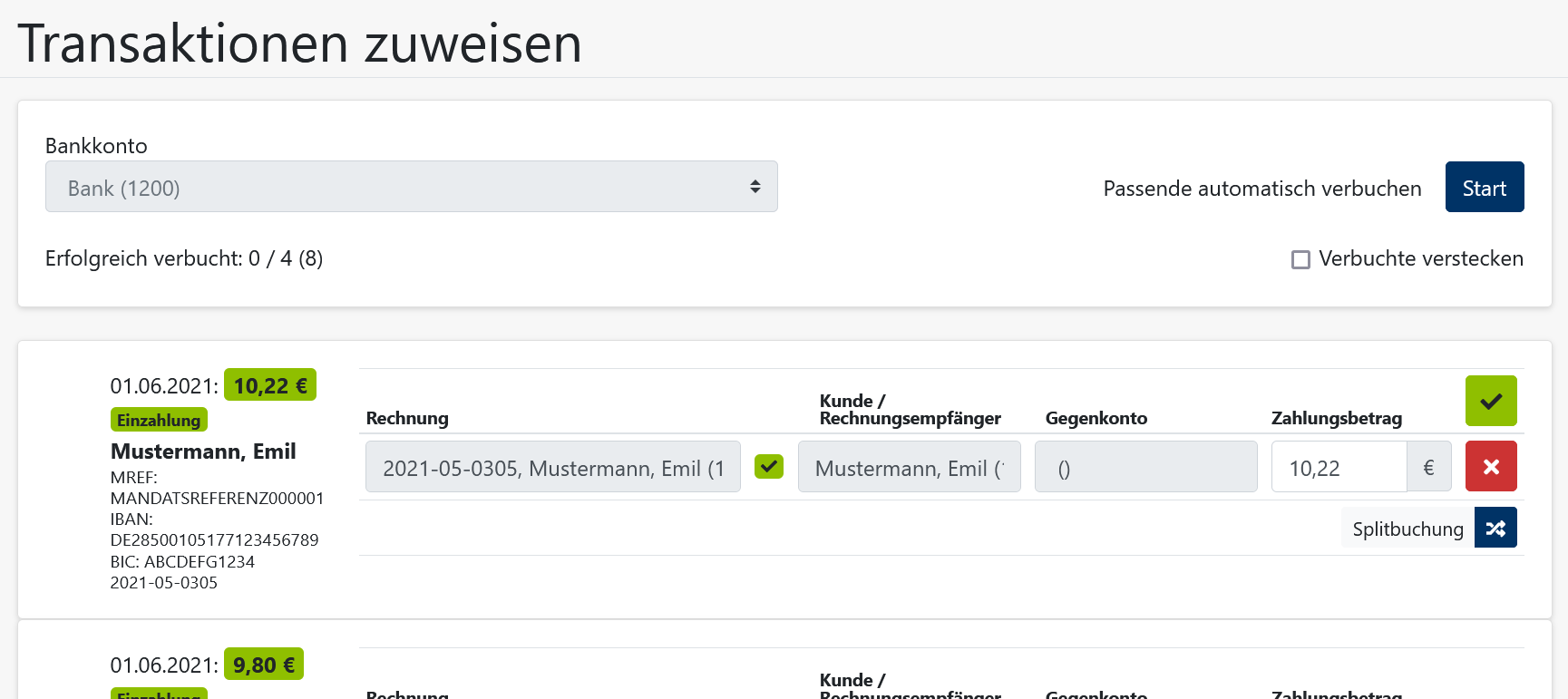Click the 2021-05-0305 reference below BIC
The height and width of the screenshot is (699, 1568).
coord(164,582)
